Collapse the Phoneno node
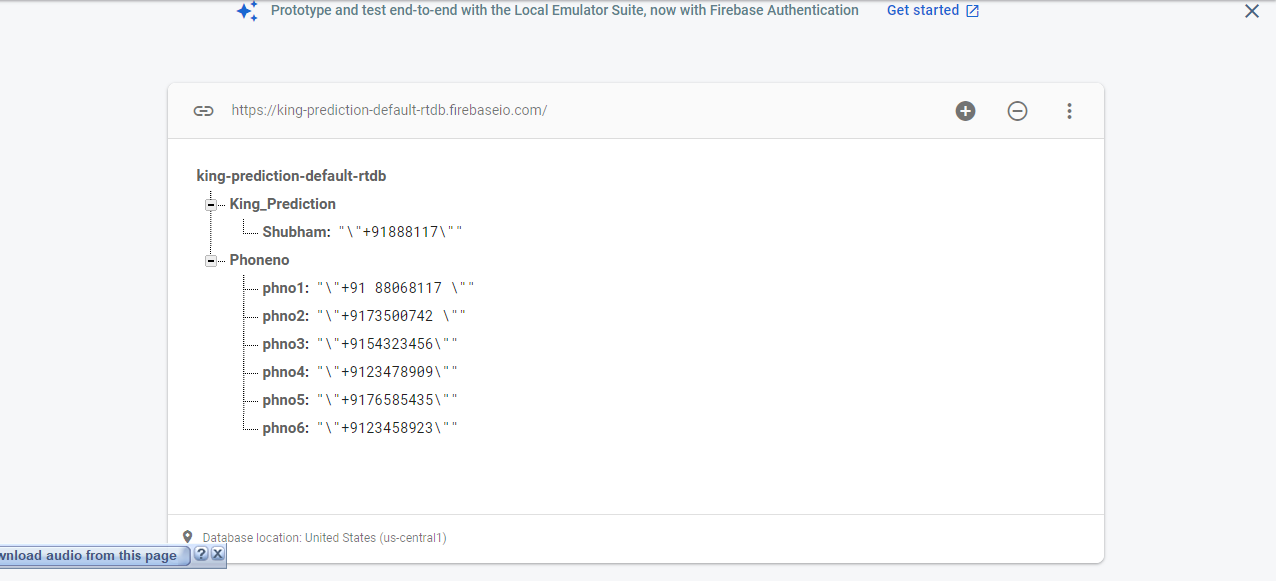Image resolution: width=1276 pixels, height=581 pixels. point(211,260)
